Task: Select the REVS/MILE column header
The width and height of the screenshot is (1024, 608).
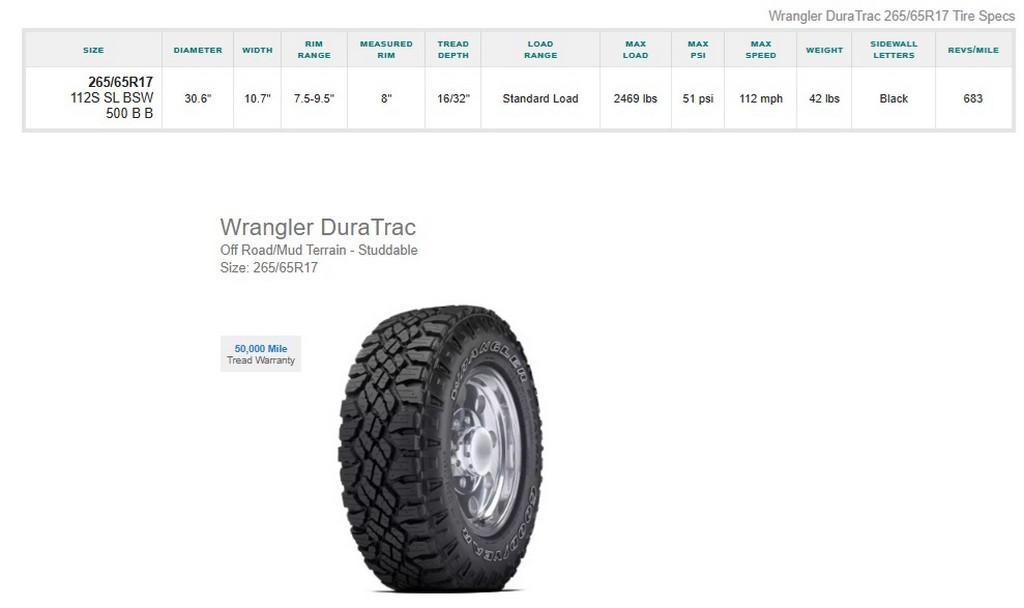Action: pyautogui.click(x=973, y=50)
